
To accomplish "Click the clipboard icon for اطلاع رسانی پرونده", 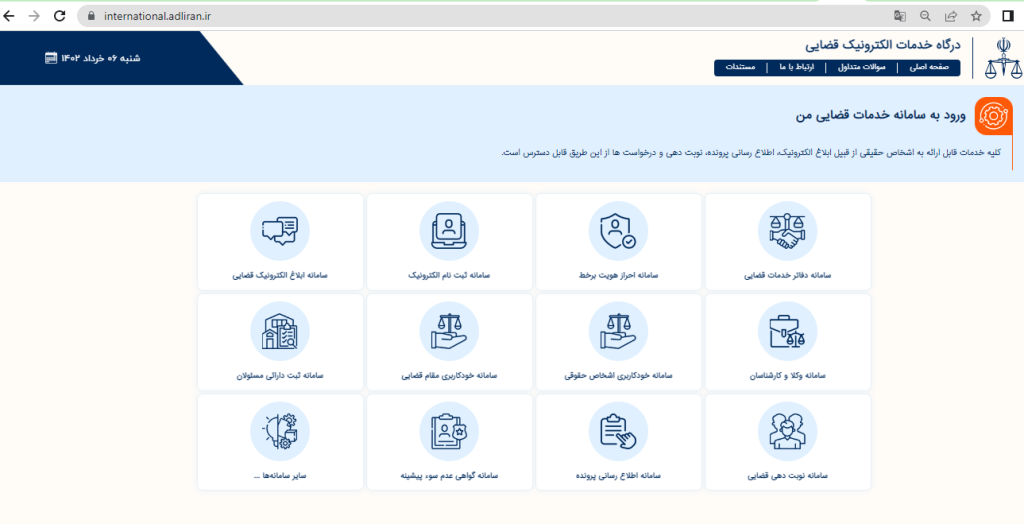I will 618,432.
